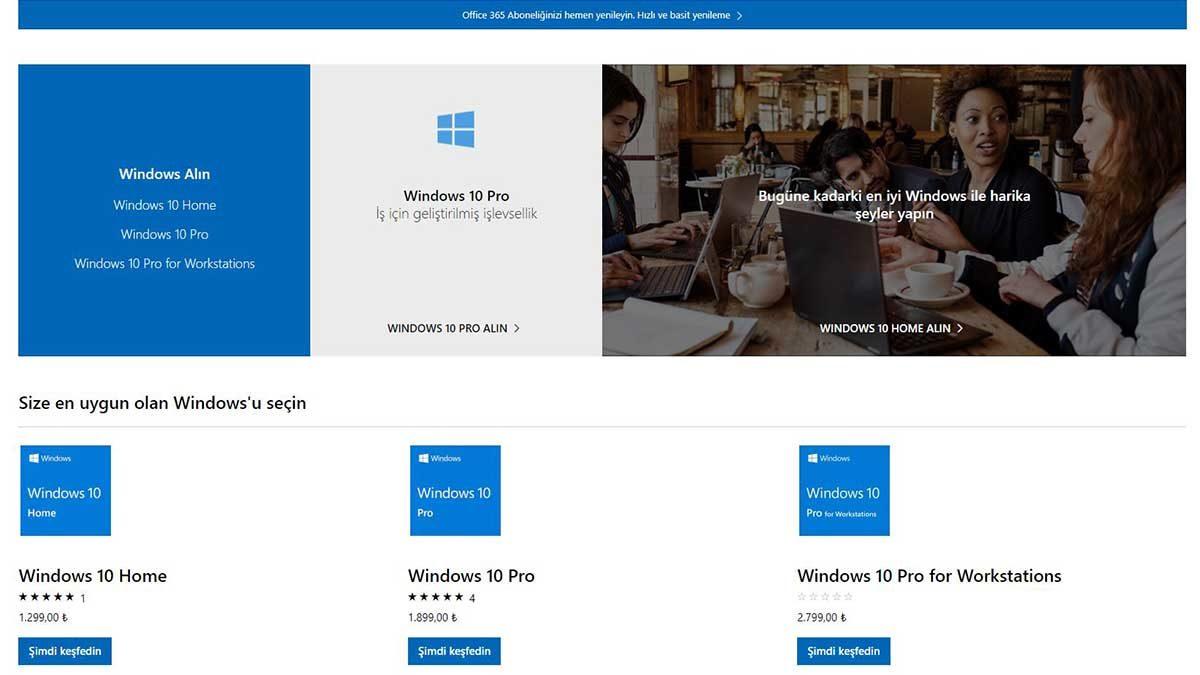Open the Windows 10 Pro product tile image
Viewport: 1200px width, 675px height.
click(455, 490)
